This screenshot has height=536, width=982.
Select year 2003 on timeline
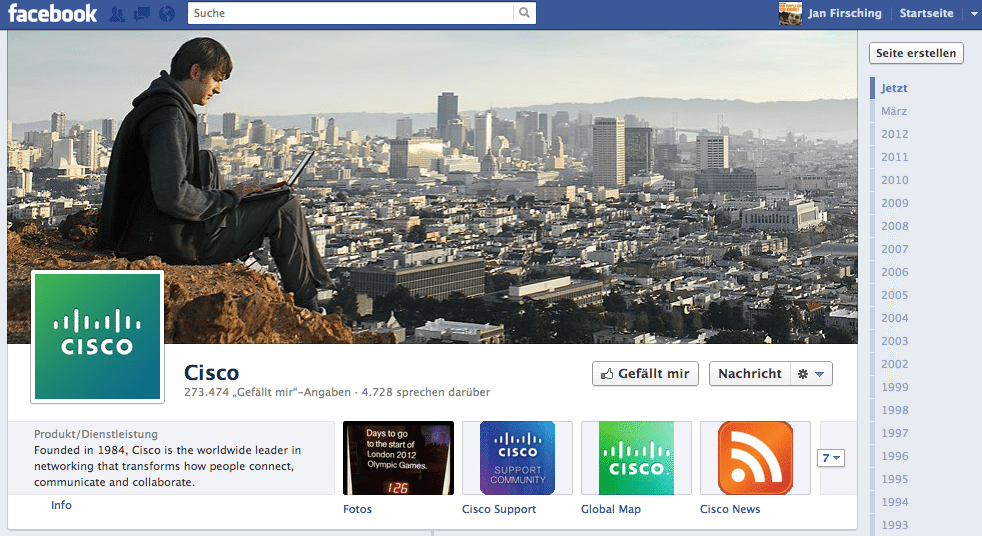[894, 341]
